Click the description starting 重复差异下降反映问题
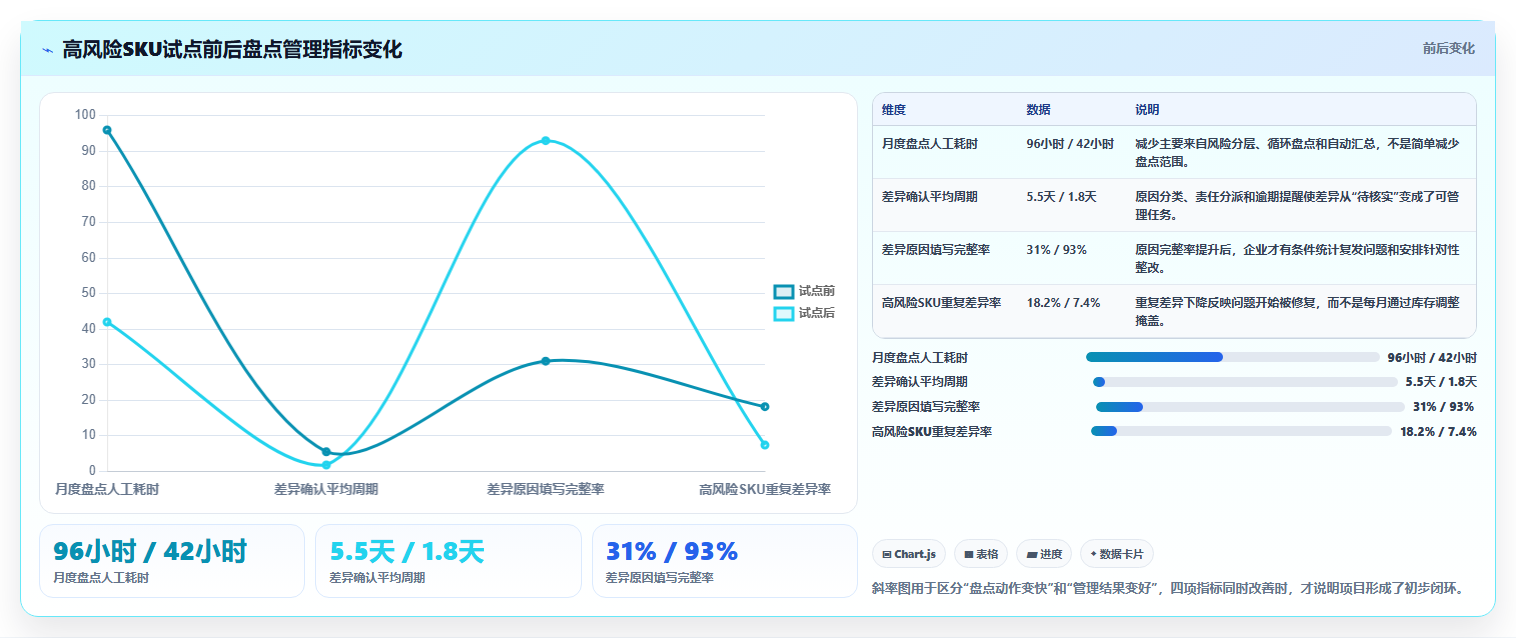1516x638 pixels. click(1297, 312)
